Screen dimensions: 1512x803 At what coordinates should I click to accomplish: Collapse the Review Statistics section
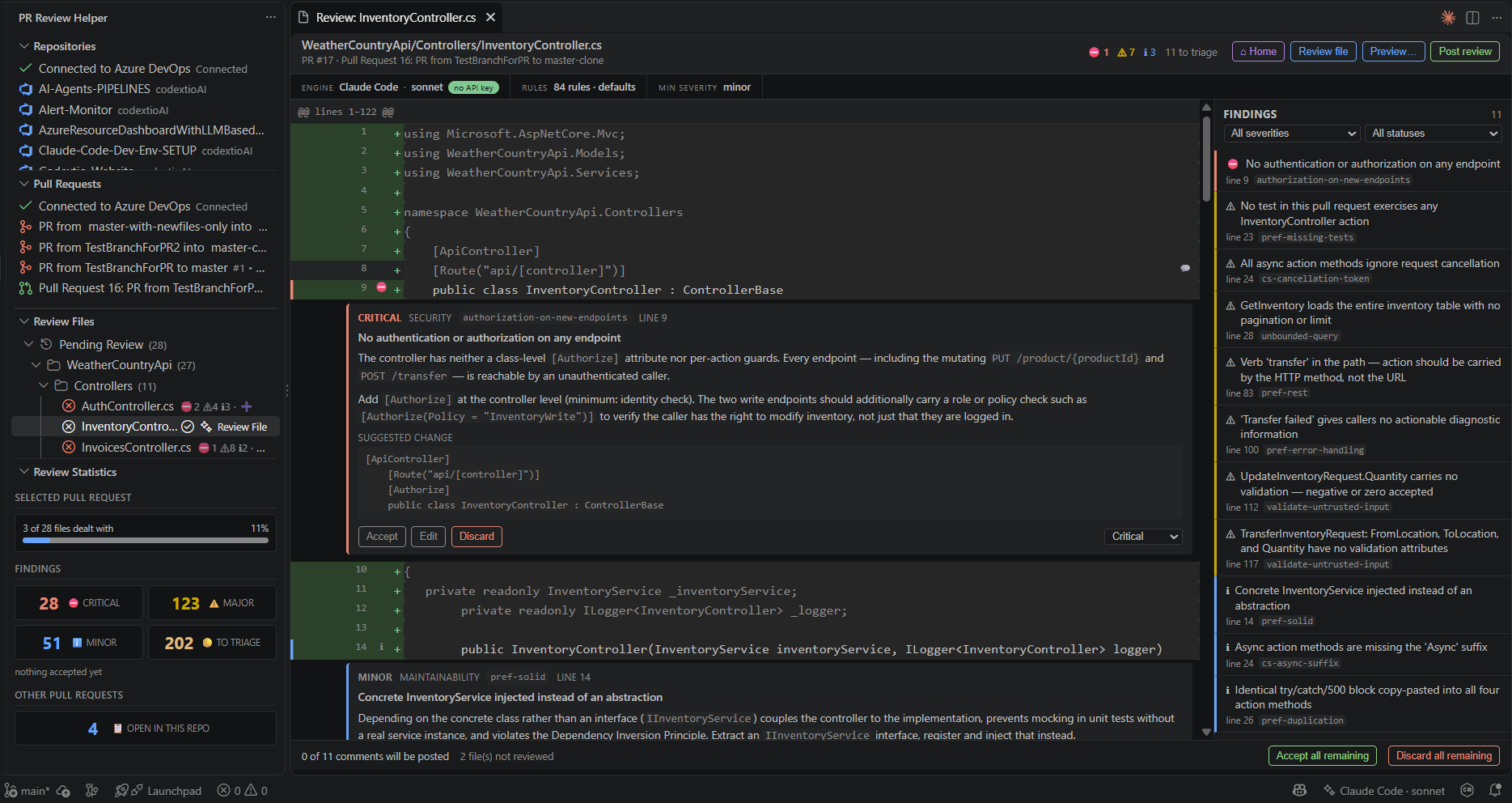coord(24,472)
